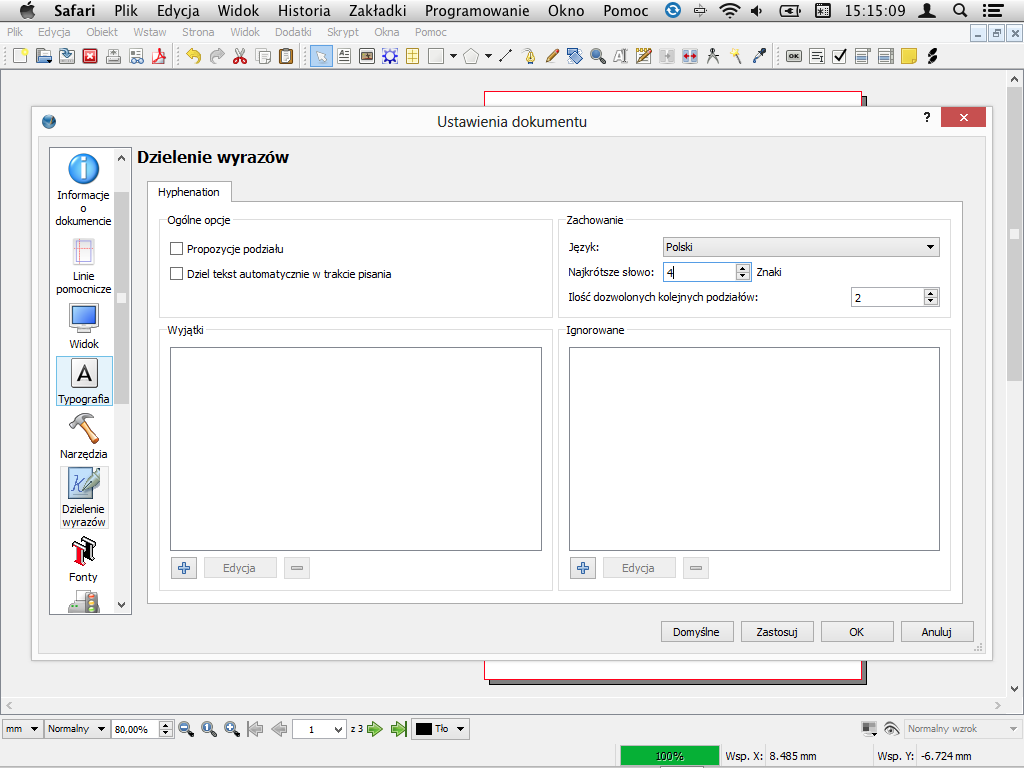This screenshot has height=768, width=1024.
Task: Toggle Dziel tekst automatycznie w trakcie pisania
Action: 177,274
